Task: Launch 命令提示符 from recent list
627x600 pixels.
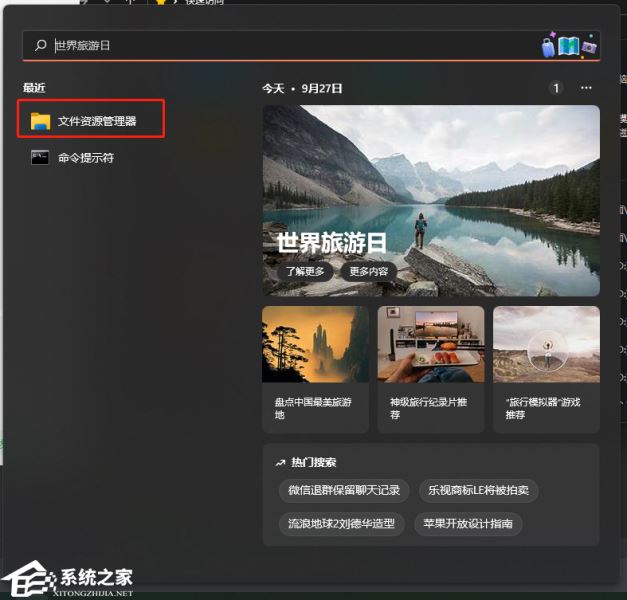Action: click(85, 157)
